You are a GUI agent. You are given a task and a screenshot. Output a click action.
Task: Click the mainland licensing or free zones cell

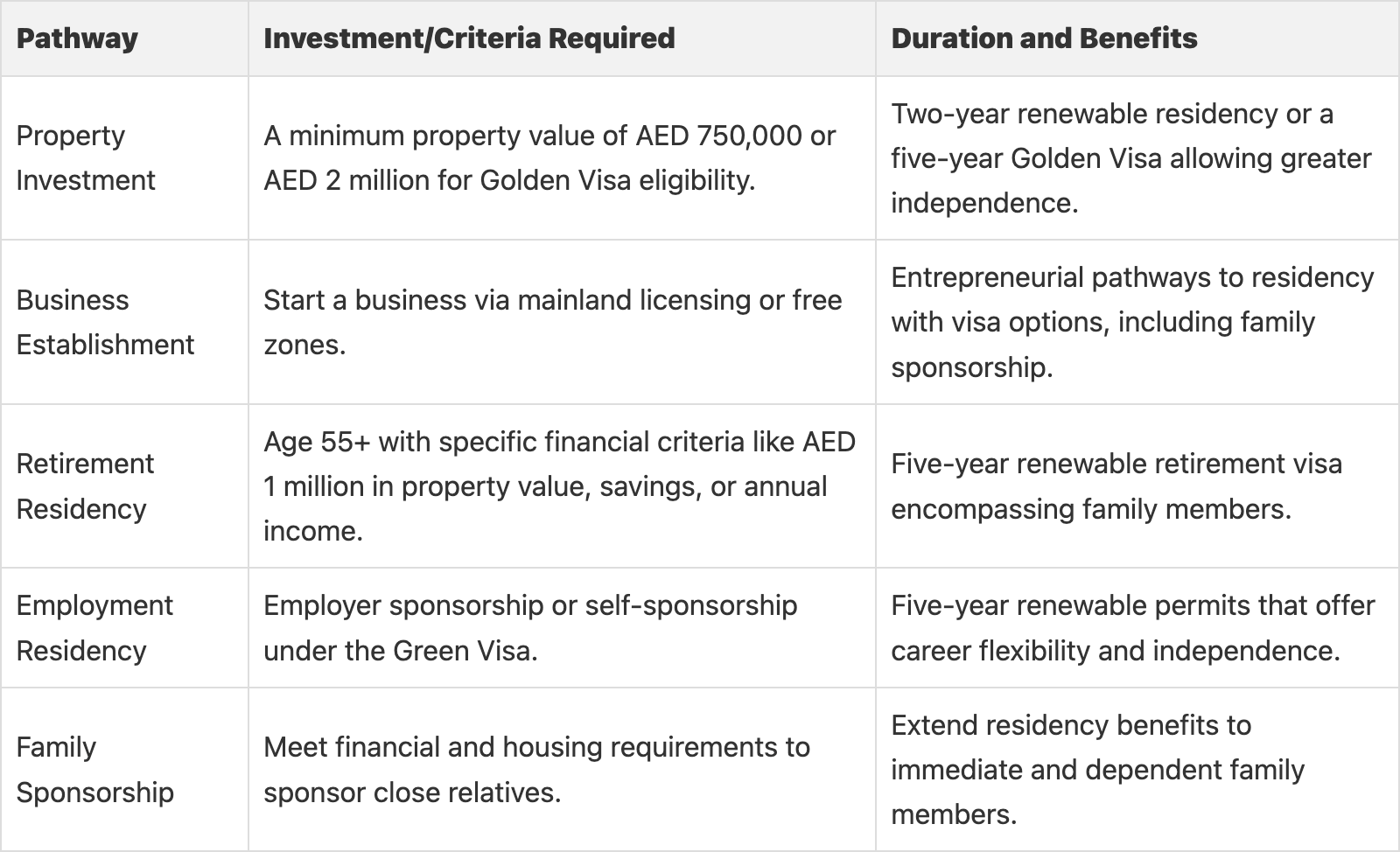552,322
